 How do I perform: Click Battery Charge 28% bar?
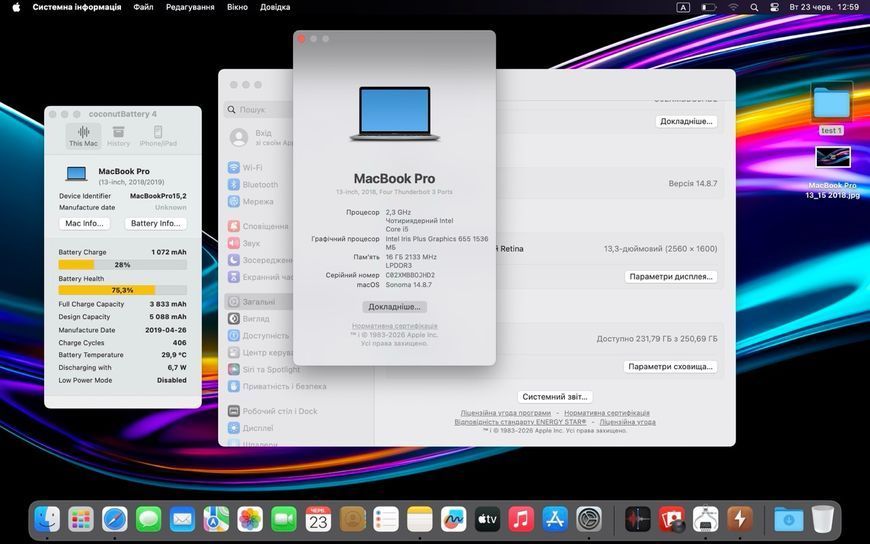pos(122,265)
